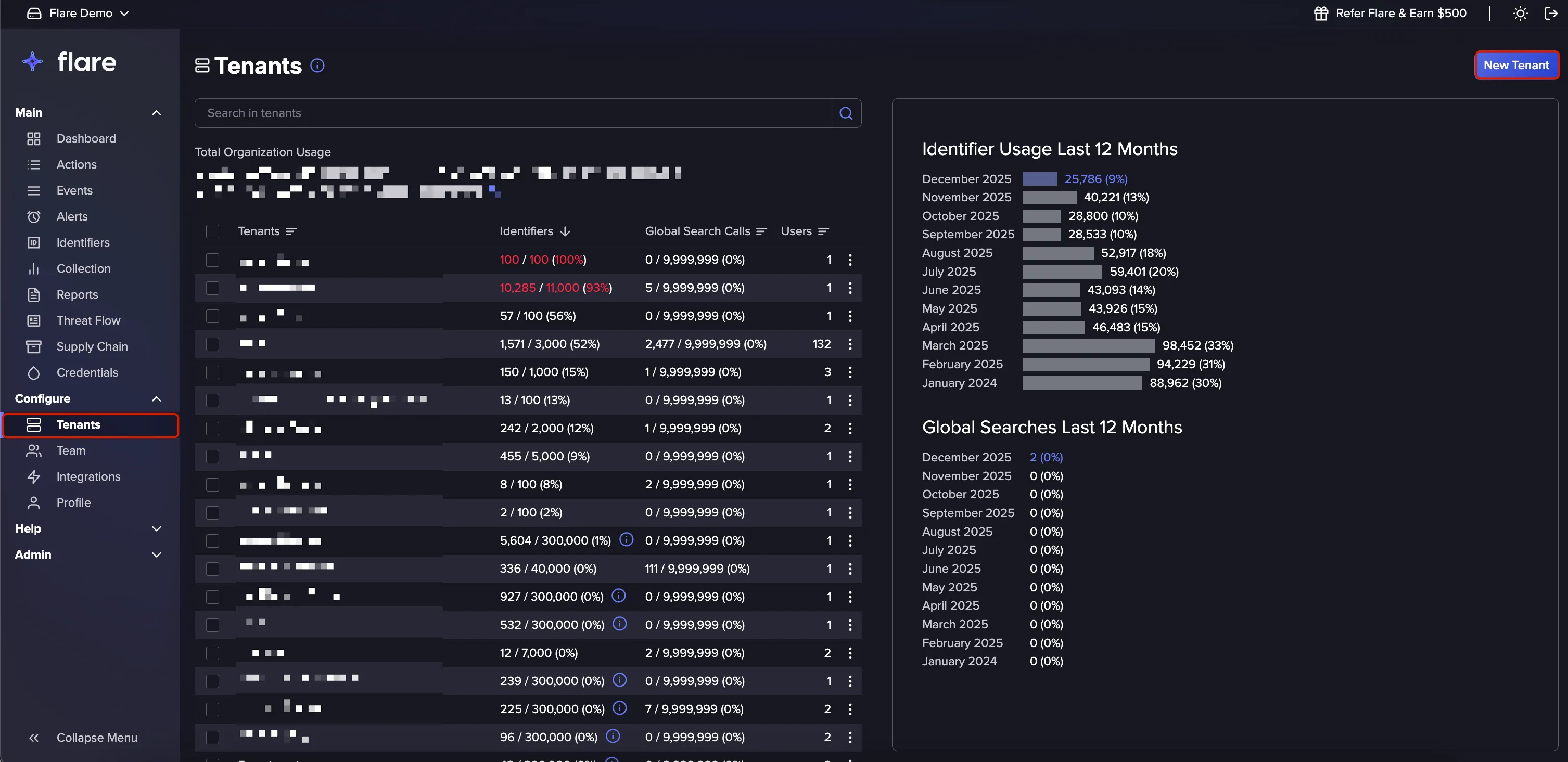Expand the Help sidebar section

(x=156, y=529)
